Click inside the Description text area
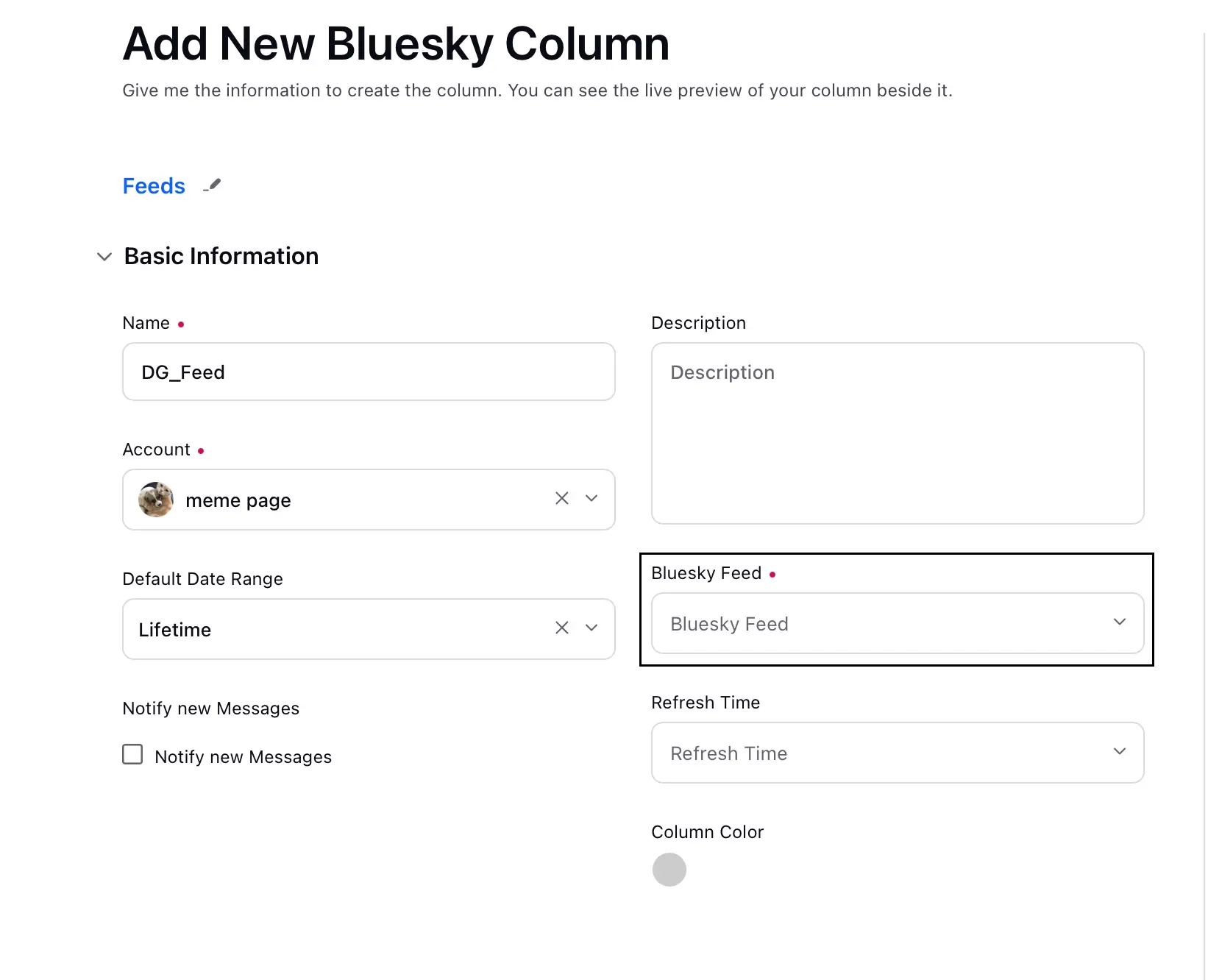 [x=897, y=433]
